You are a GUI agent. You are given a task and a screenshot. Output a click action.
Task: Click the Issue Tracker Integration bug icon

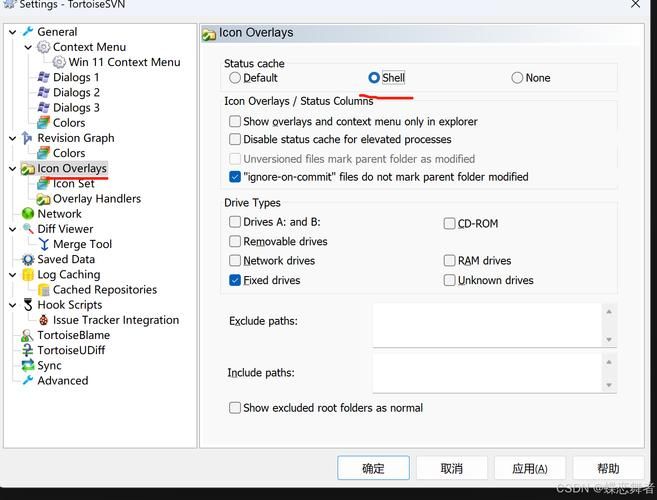pyautogui.click(x=43, y=320)
